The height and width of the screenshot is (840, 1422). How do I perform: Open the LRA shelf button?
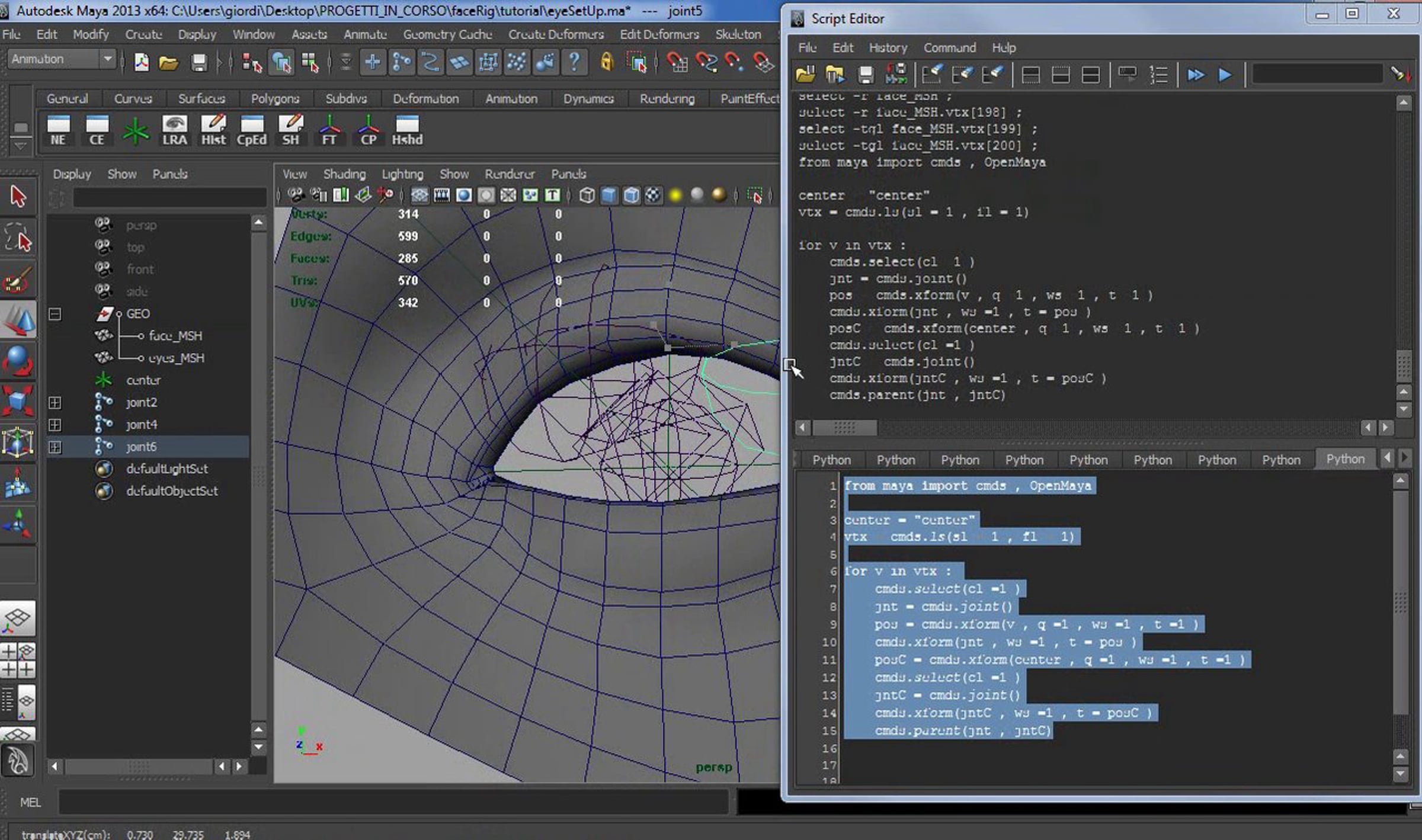[175, 130]
